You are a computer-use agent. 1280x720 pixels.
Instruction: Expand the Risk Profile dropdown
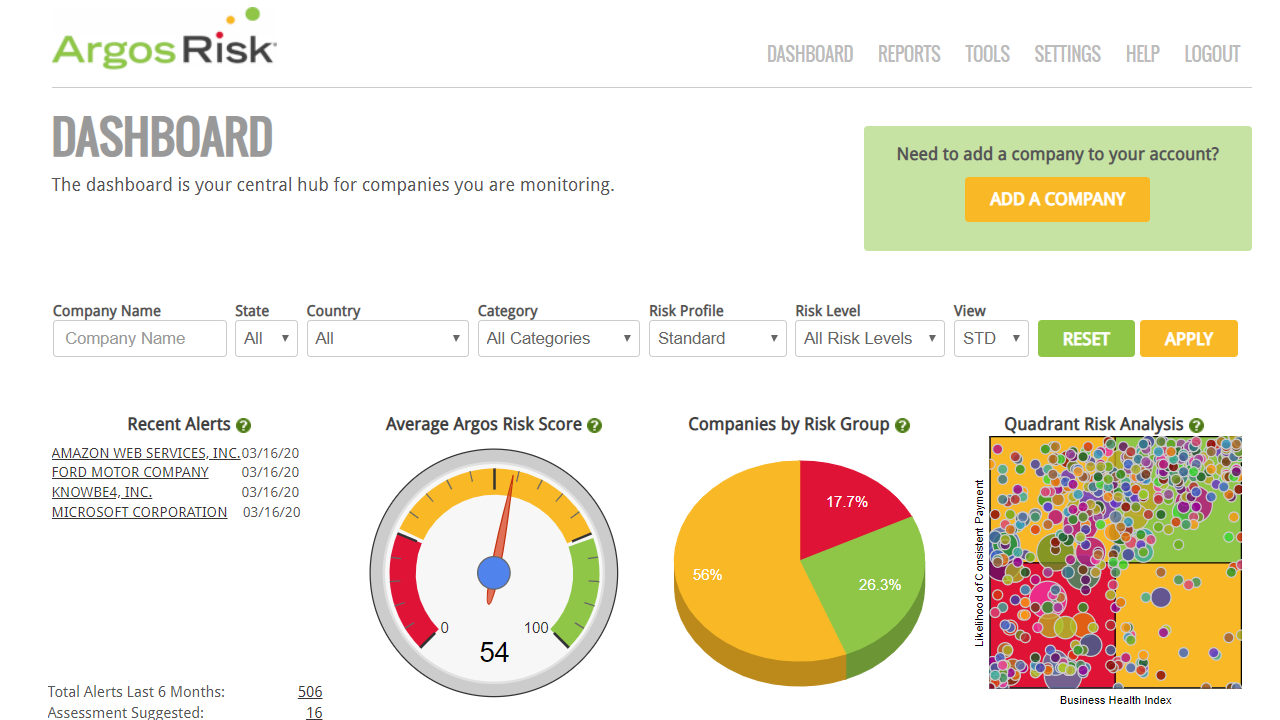tap(718, 338)
